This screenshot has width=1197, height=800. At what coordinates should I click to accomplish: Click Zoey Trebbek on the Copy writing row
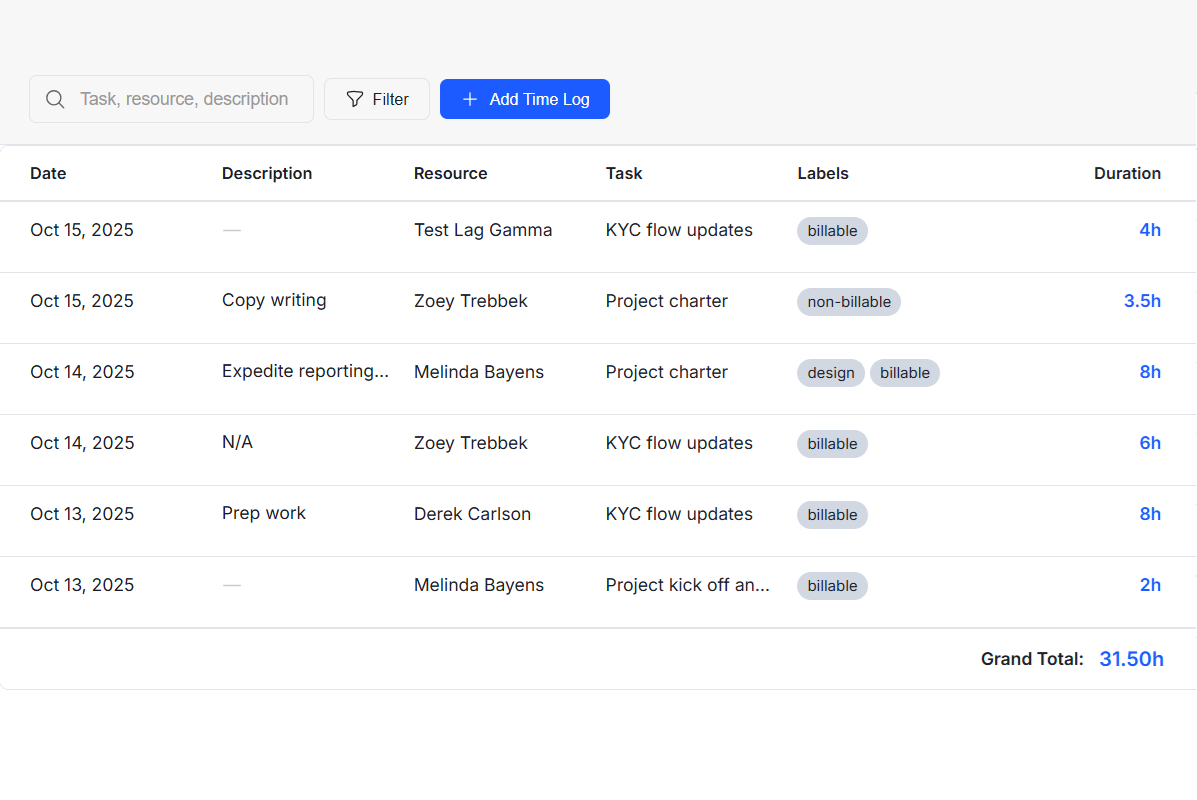470,301
